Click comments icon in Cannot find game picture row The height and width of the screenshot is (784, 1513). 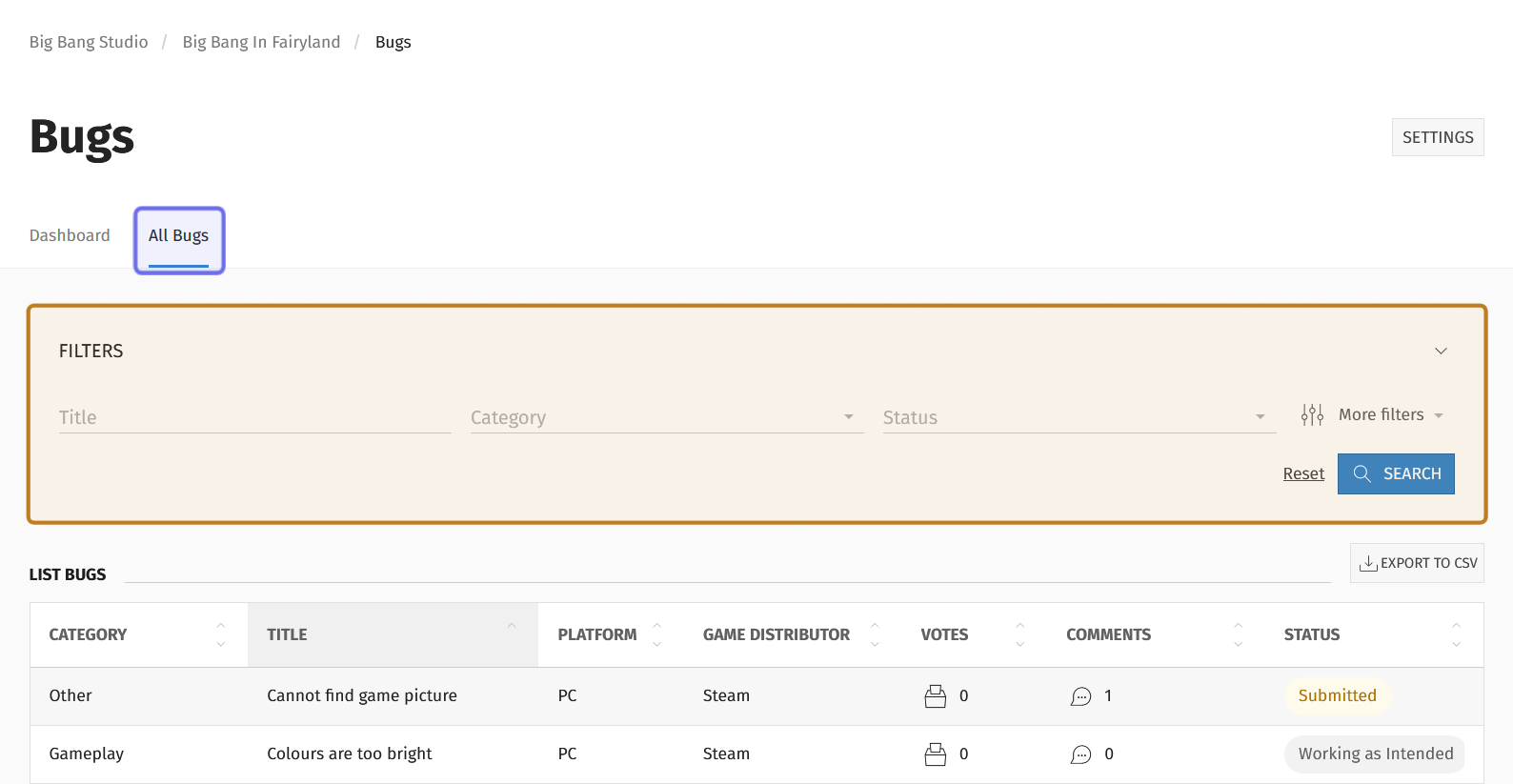tap(1080, 696)
